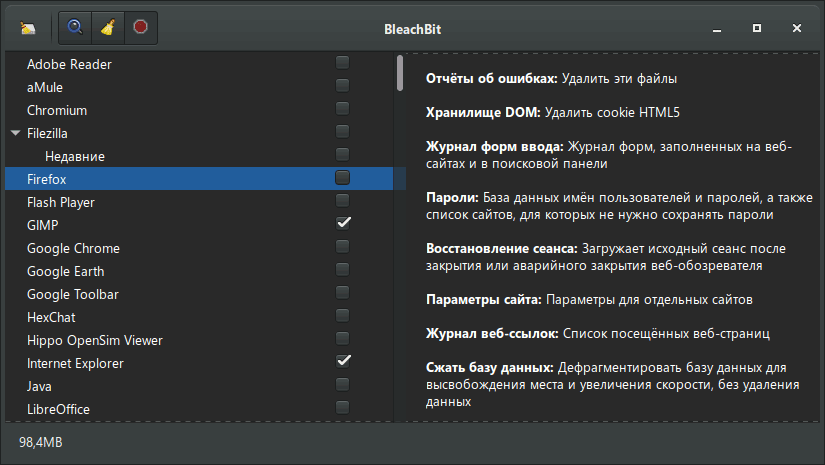Click the 98,4MB status bar text
This screenshot has height=465, width=825.
click(x=41, y=442)
